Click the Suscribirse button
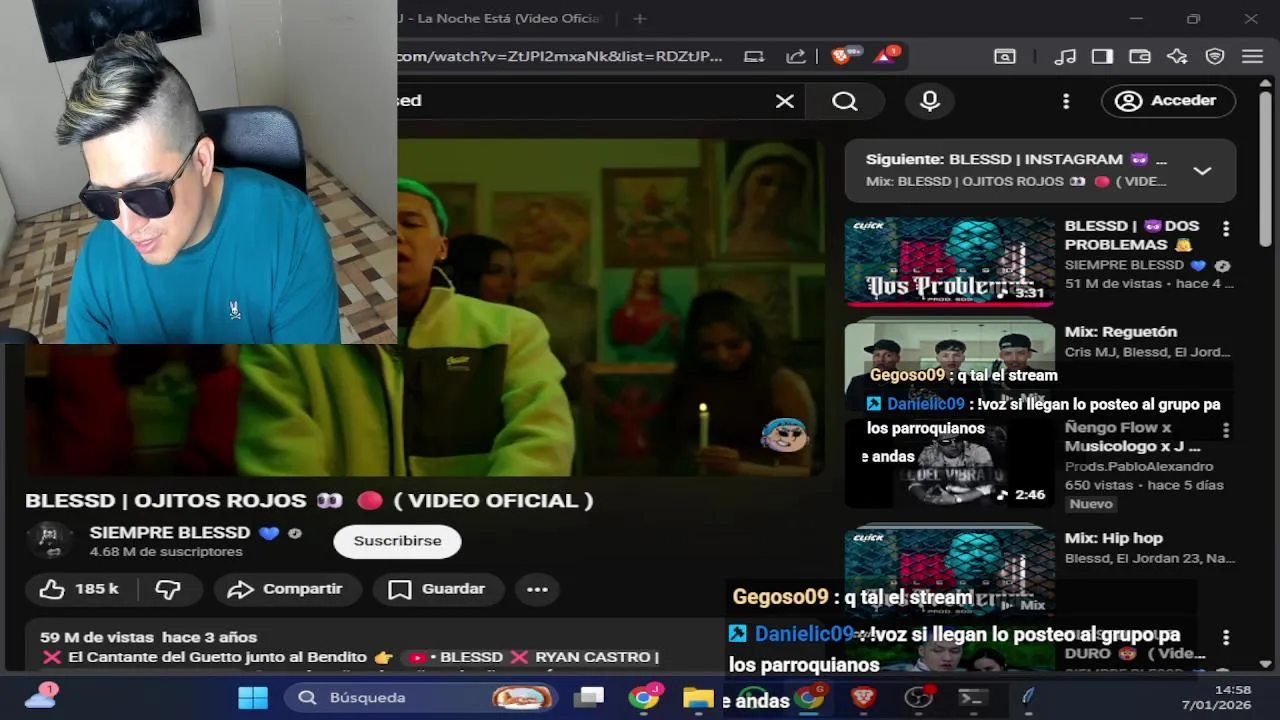 coord(397,541)
